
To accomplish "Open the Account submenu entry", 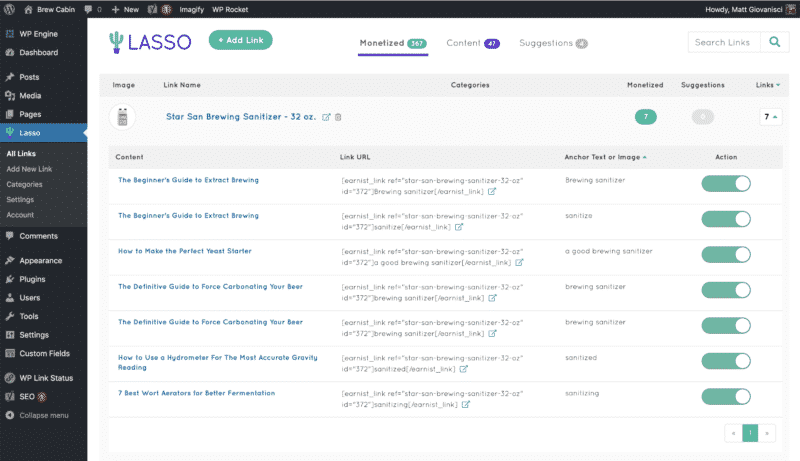I will pos(20,215).
